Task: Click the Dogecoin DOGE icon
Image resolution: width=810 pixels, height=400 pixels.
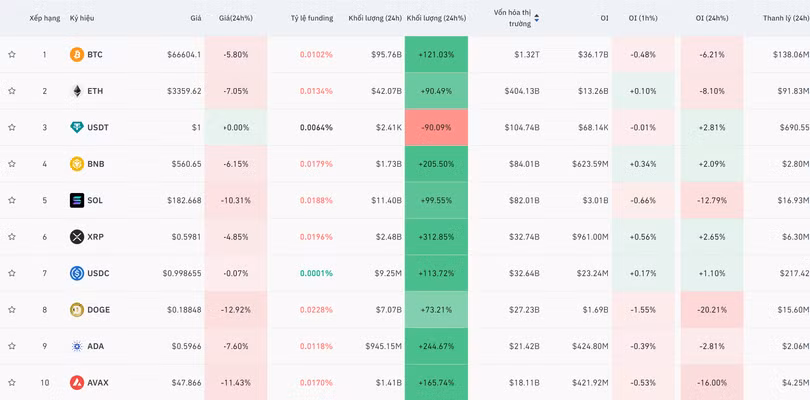Action: point(77,310)
